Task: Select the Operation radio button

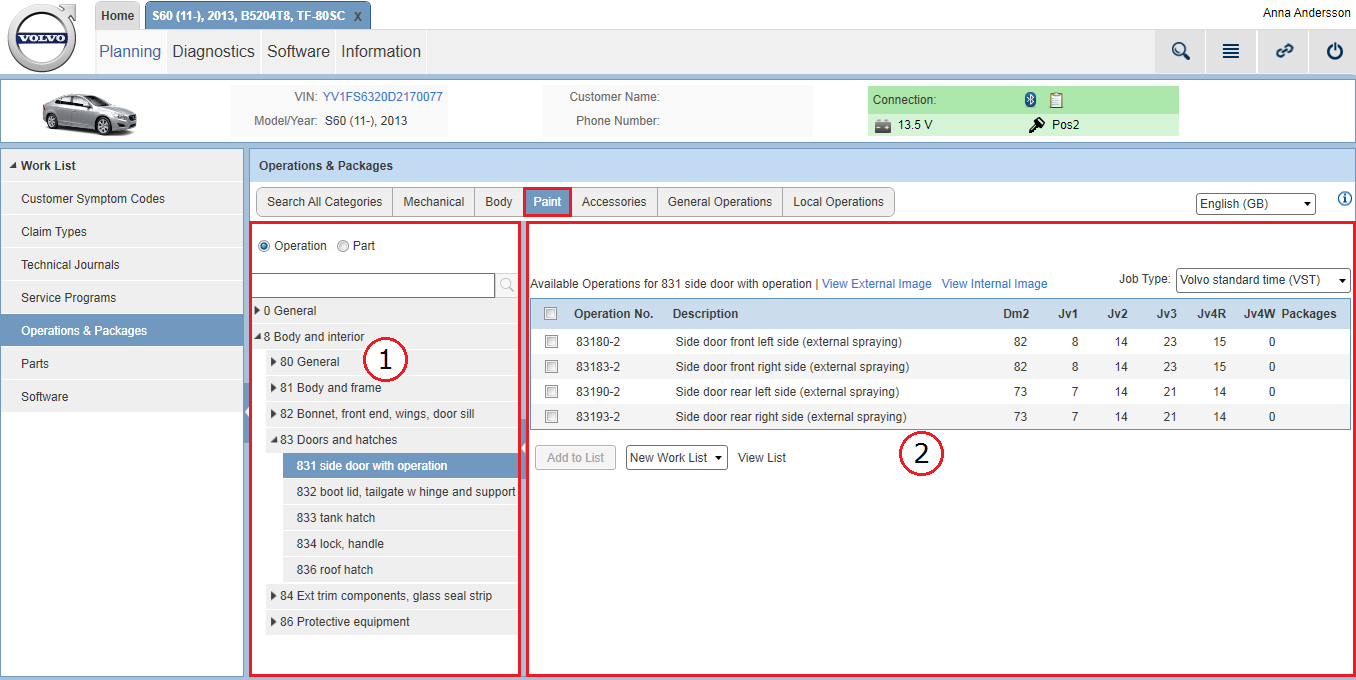Action: [264, 246]
